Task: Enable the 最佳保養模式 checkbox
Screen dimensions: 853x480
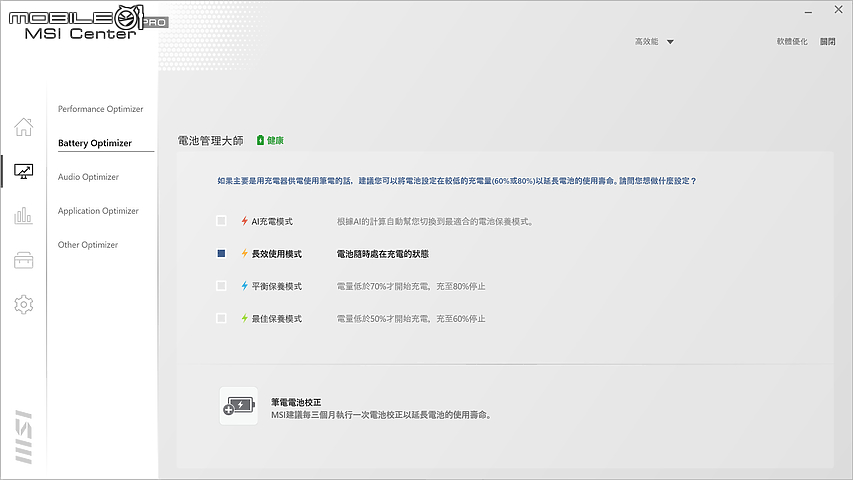Action: click(221, 318)
